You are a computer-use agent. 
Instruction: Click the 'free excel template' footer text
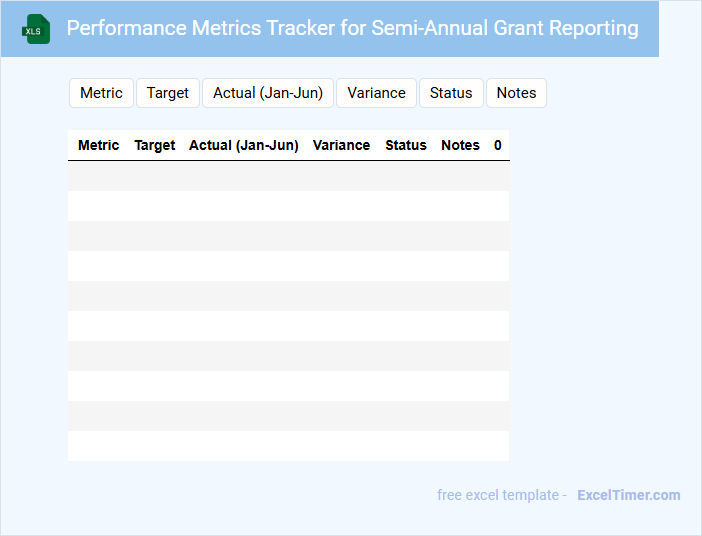[x=502, y=495]
